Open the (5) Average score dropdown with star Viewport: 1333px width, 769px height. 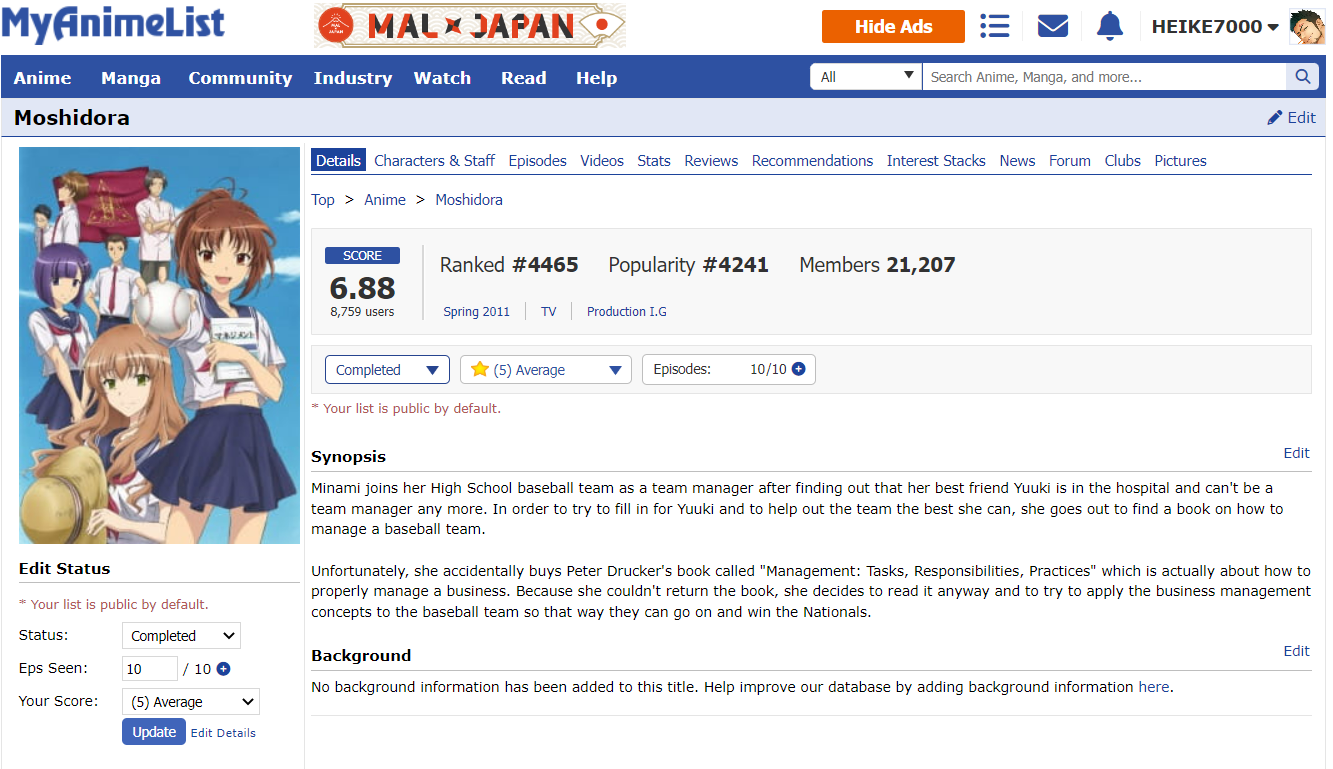pyautogui.click(x=546, y=370)
